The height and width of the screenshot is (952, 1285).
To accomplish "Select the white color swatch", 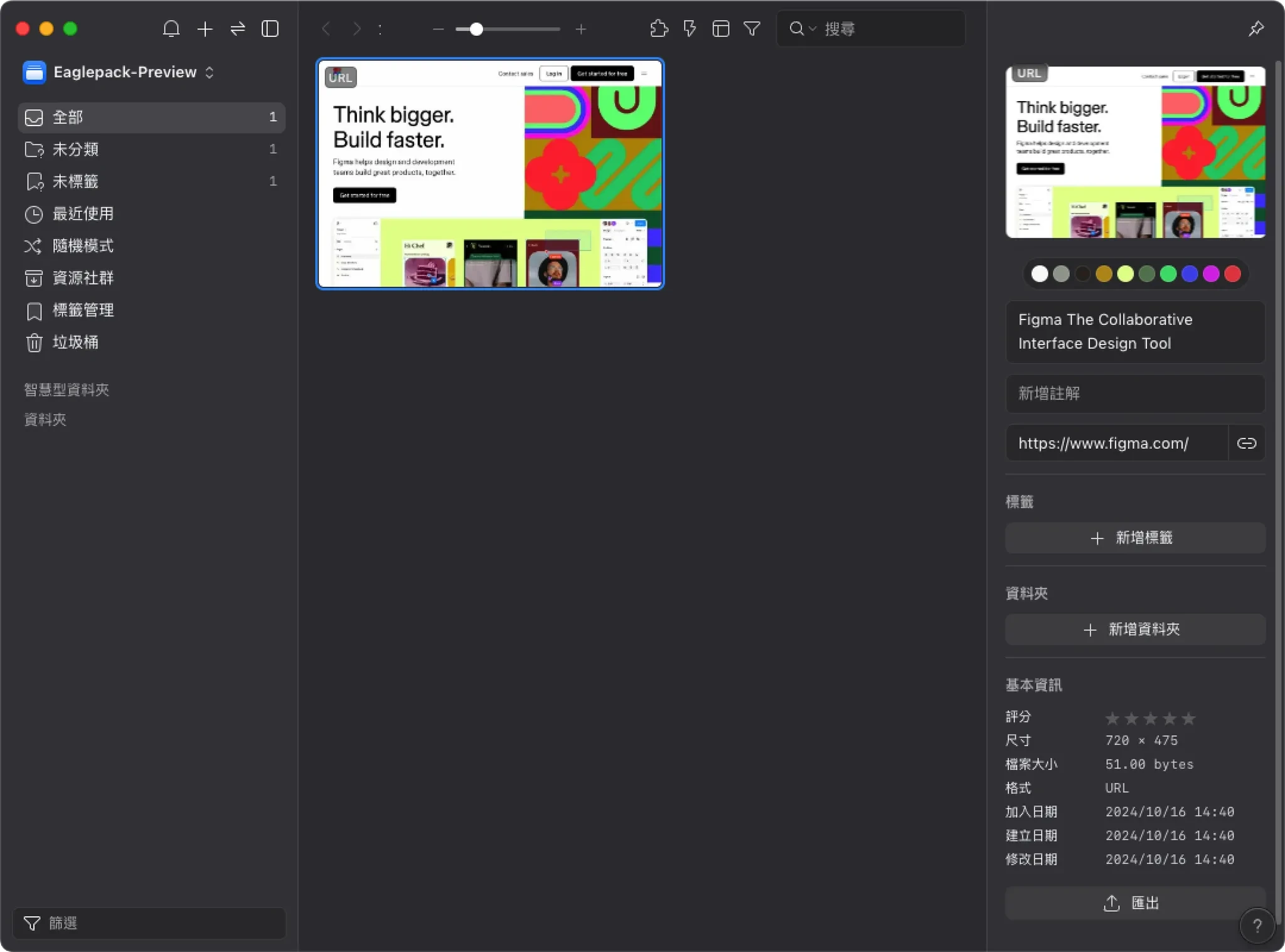I will (1040, 274).
